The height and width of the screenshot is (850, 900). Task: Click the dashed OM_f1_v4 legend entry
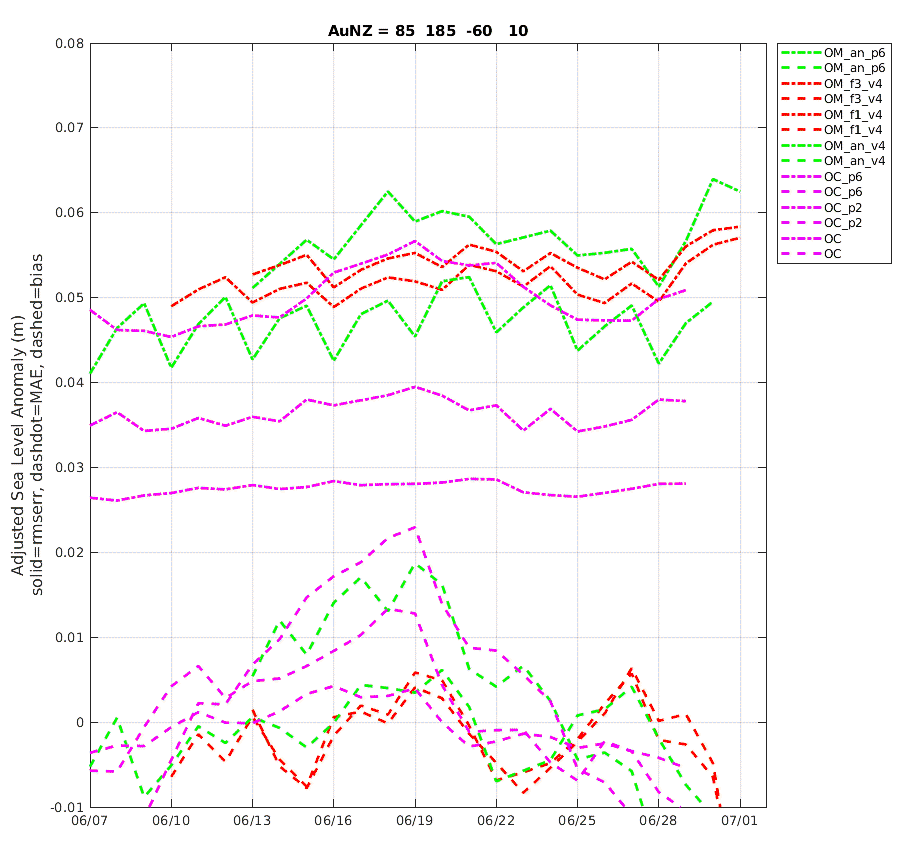pyautogui.click(x=832, y=130)
